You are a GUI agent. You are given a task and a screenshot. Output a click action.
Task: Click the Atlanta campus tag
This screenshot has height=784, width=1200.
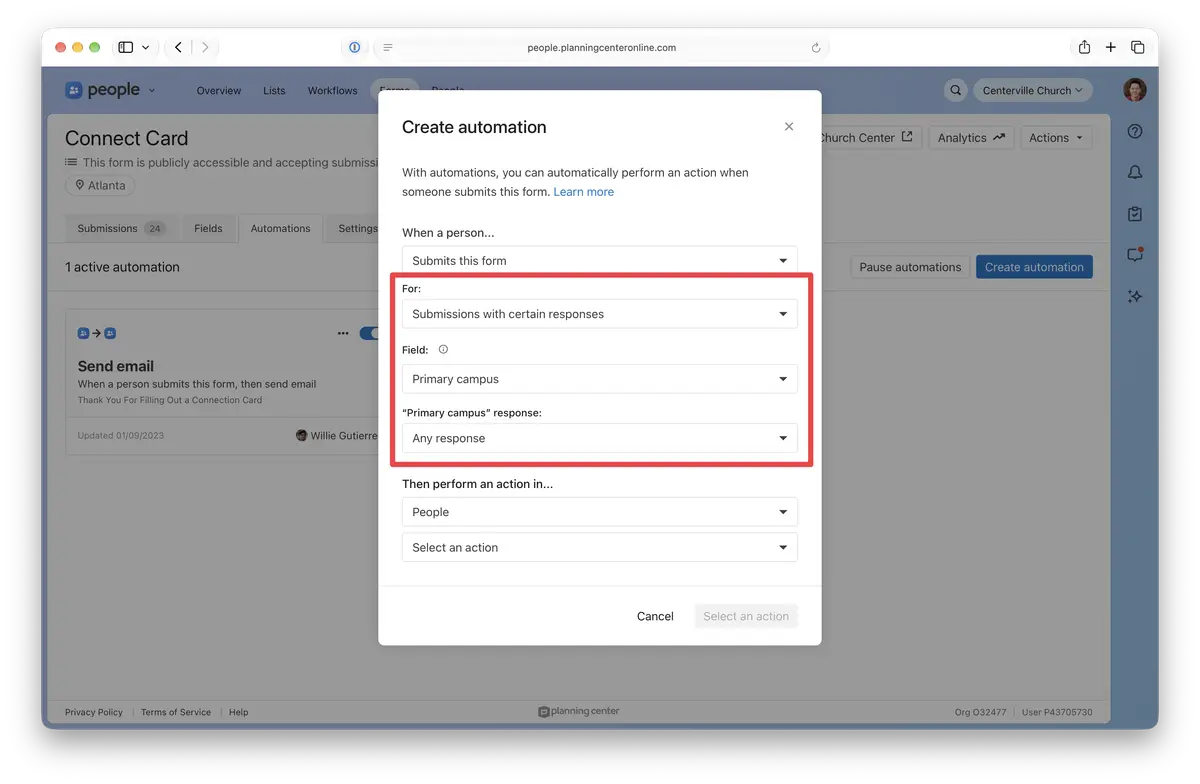pyautogui.click(x=100, y=185)
